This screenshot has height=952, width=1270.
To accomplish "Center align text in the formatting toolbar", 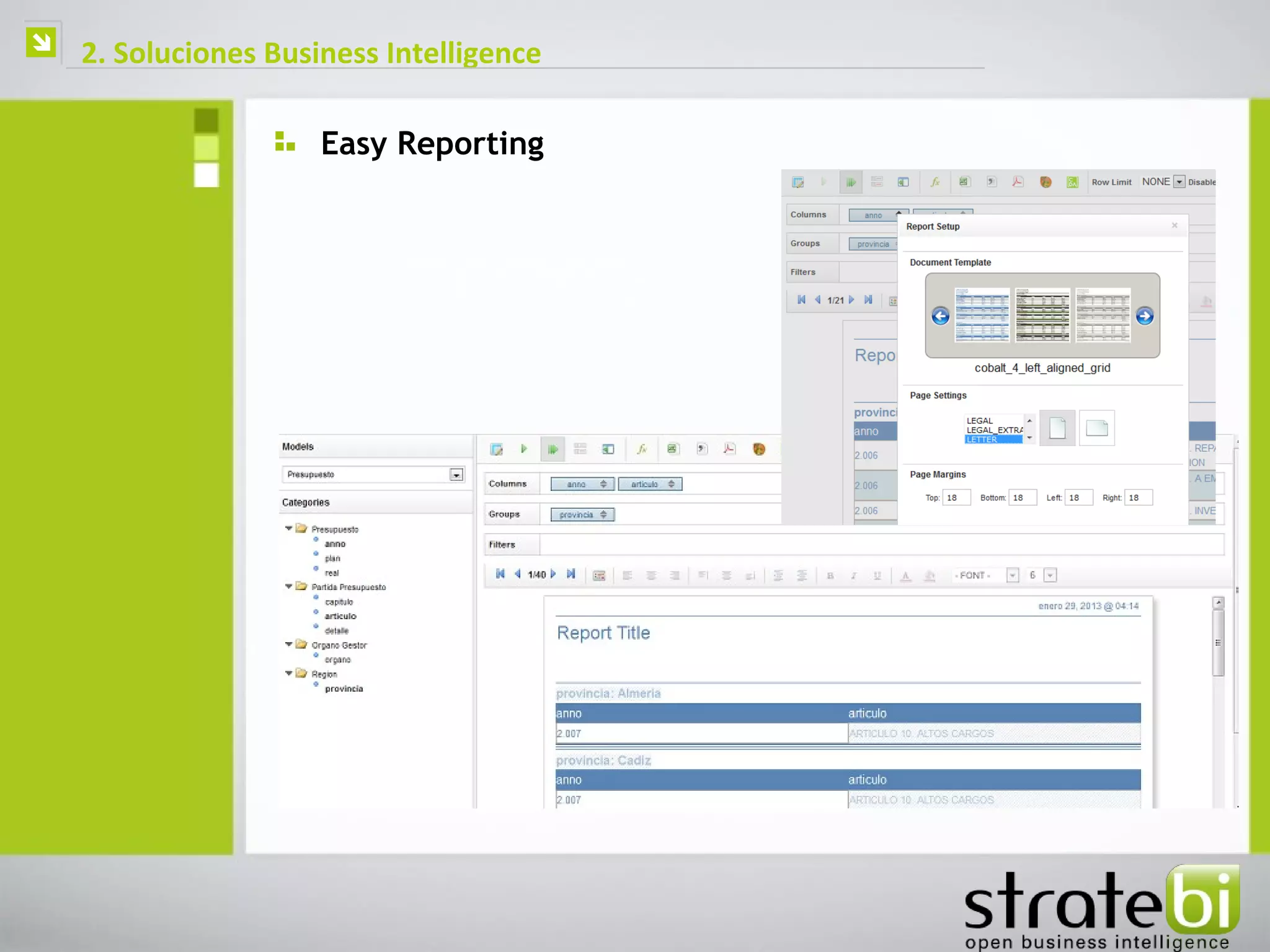I will tap(651, 576).
